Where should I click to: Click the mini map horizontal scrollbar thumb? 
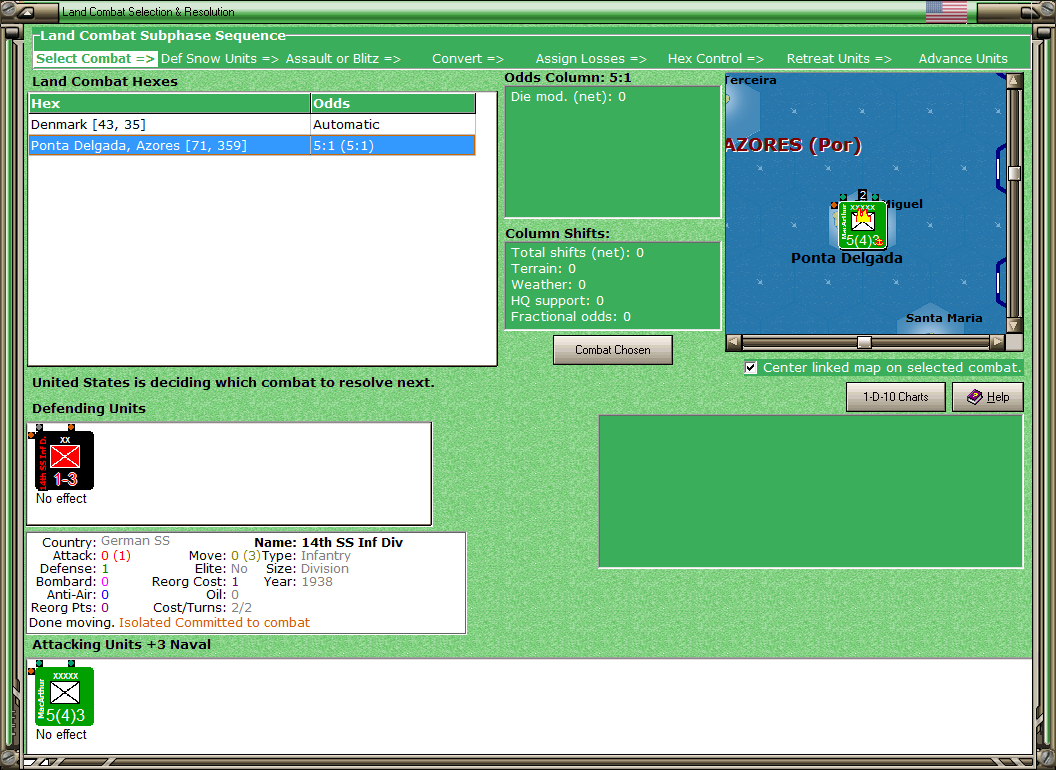864,342
